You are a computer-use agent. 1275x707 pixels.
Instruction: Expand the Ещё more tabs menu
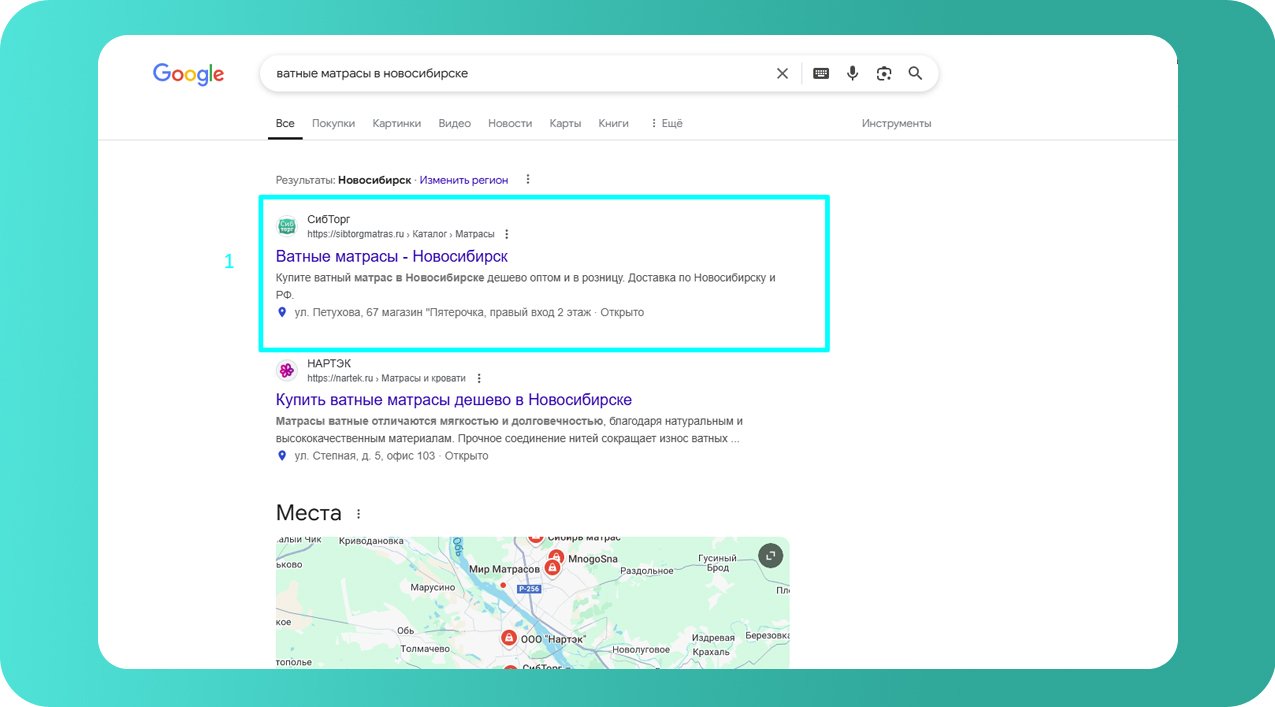click(666, 124)
